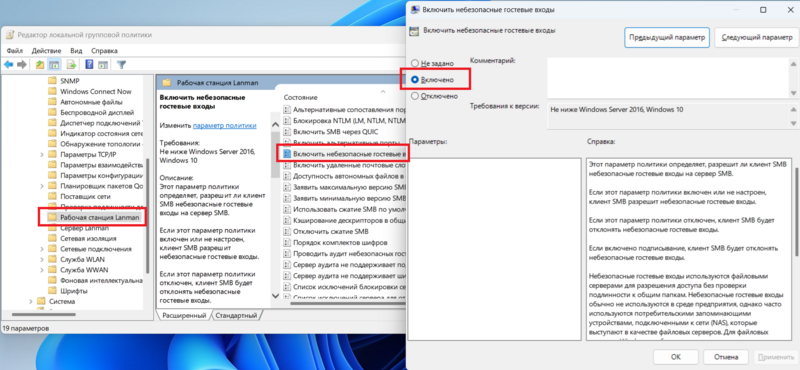Screen dimensions: 800x370
Task: Select the Включить удаленные почтовые слоты policy
Action: 345,165
